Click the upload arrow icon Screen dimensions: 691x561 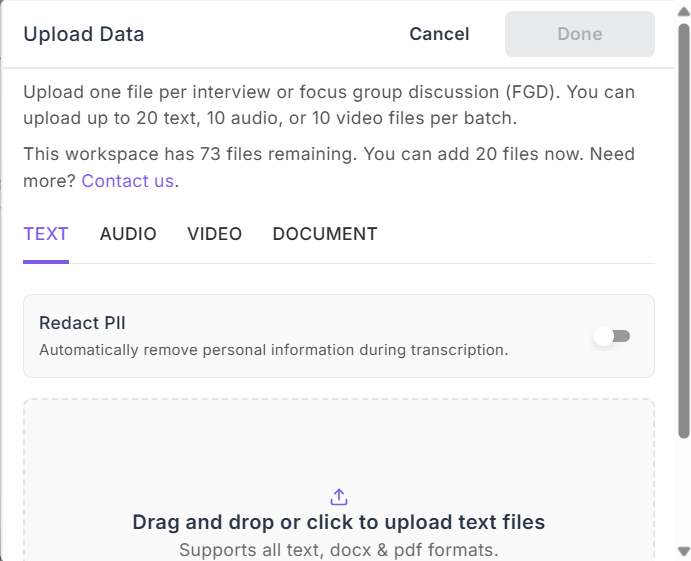(x=338, y=497)
